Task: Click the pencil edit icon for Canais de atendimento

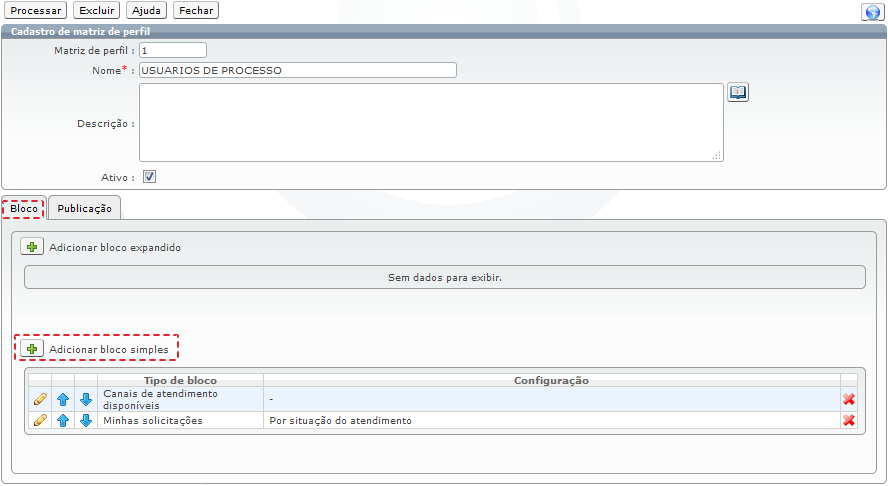Action: point(40,399)
